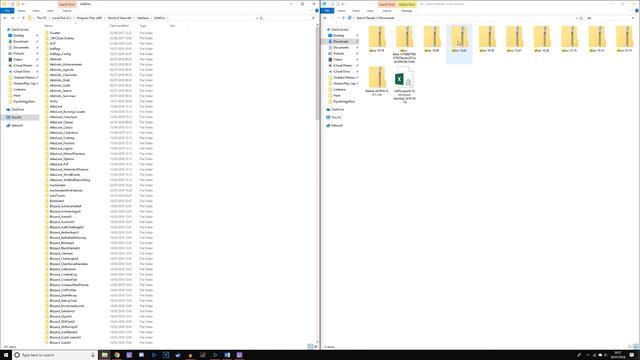Image resolution: width=640 pixels, height=360 pixels.
Task: Select the Blizzard_GuildBankUI folder row
Action: pyautogui.click(x=100, y=332)
